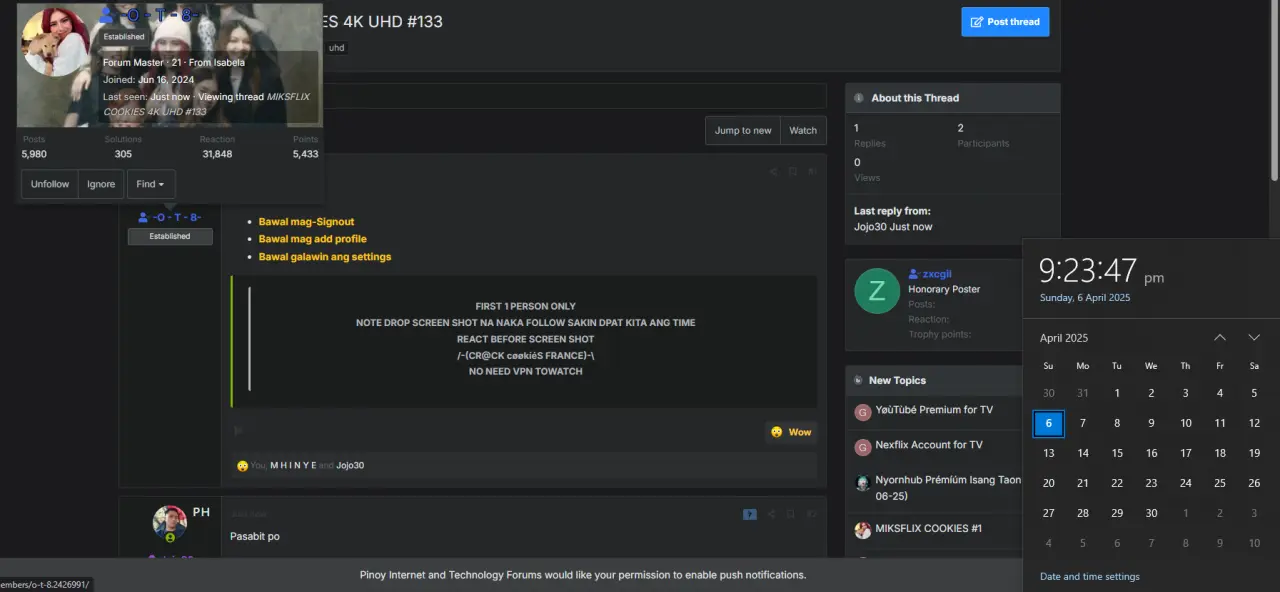Screen dimensions: 1280x592
Task: Click the zxcgil green Z avatar
Action: coord(877,291)
